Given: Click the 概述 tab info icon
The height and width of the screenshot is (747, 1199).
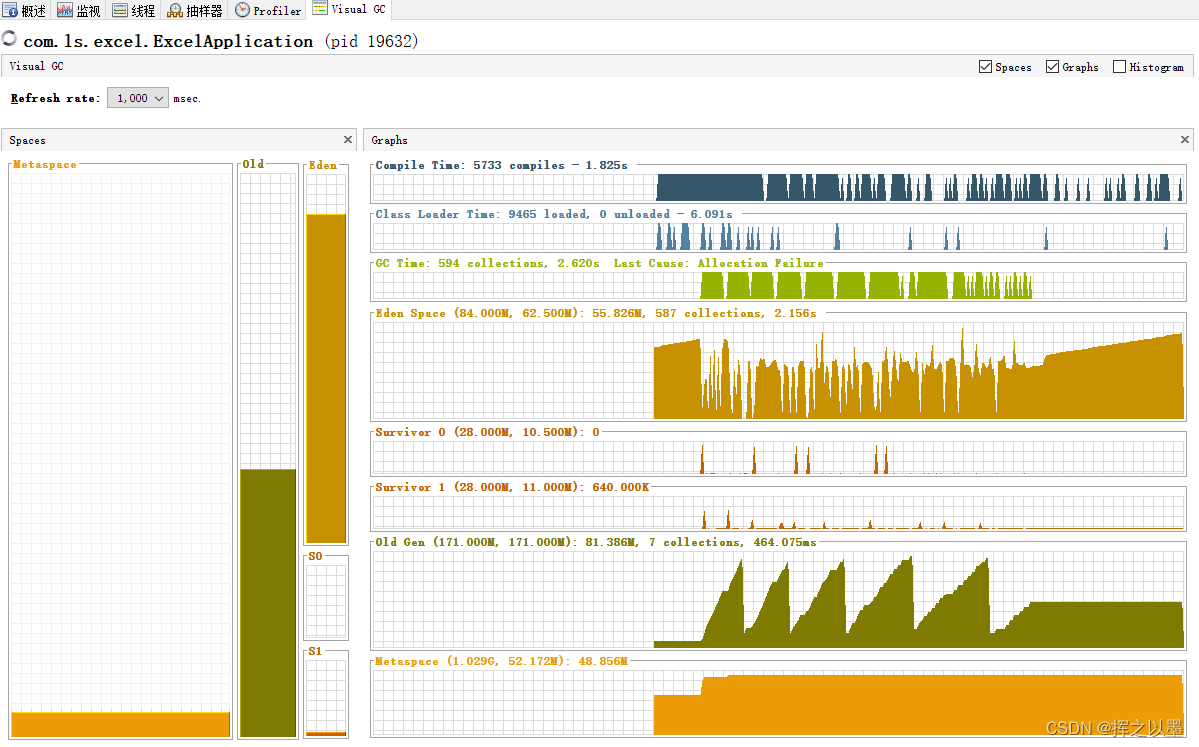Looking at the screenshot, I should pyautogui.click(x=10, y=10).
